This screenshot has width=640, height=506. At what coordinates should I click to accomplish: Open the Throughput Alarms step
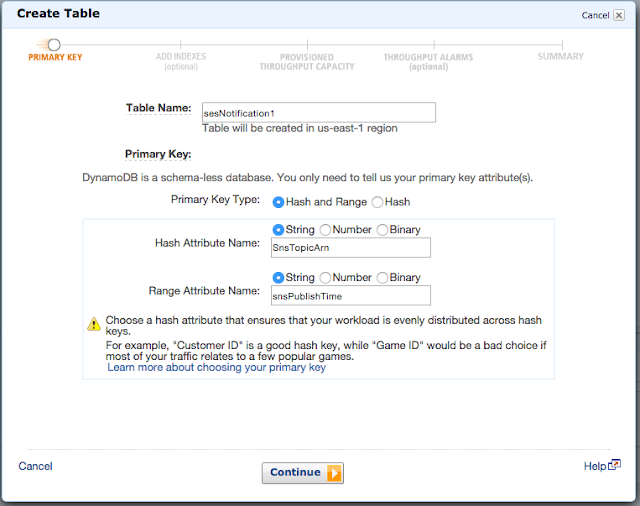428,62
